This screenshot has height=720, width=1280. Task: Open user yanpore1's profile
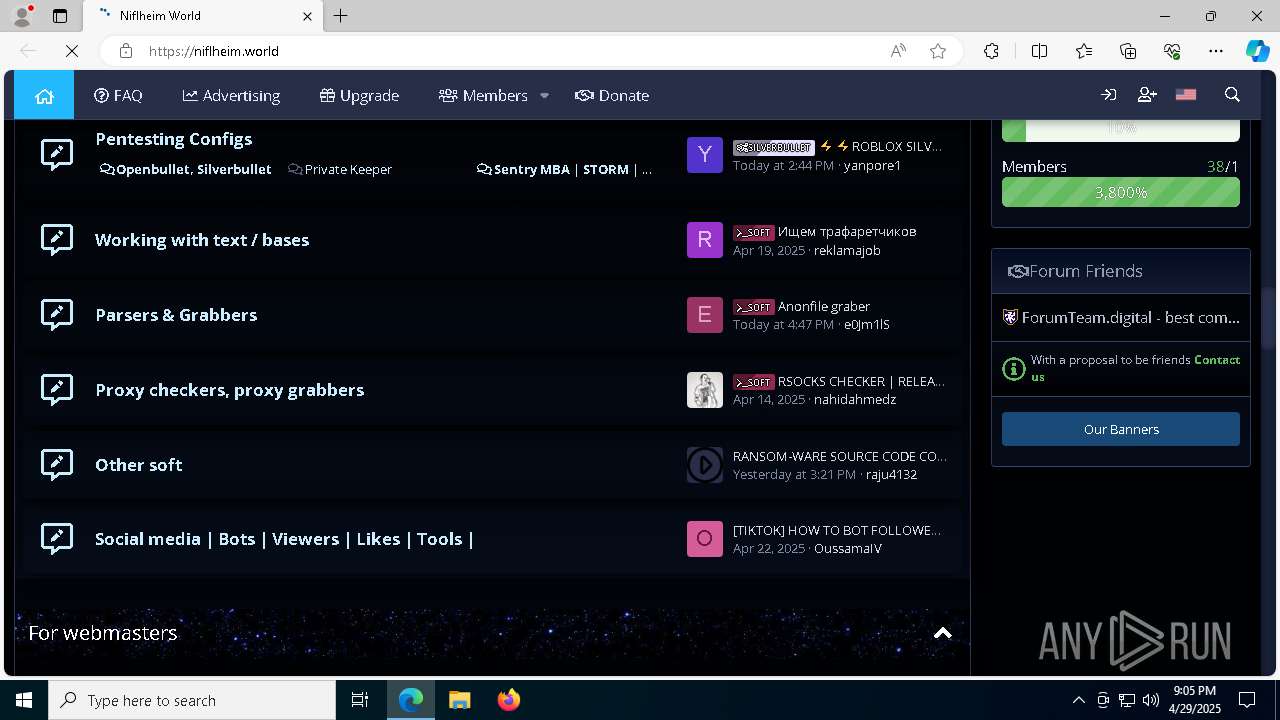[872, 165]
